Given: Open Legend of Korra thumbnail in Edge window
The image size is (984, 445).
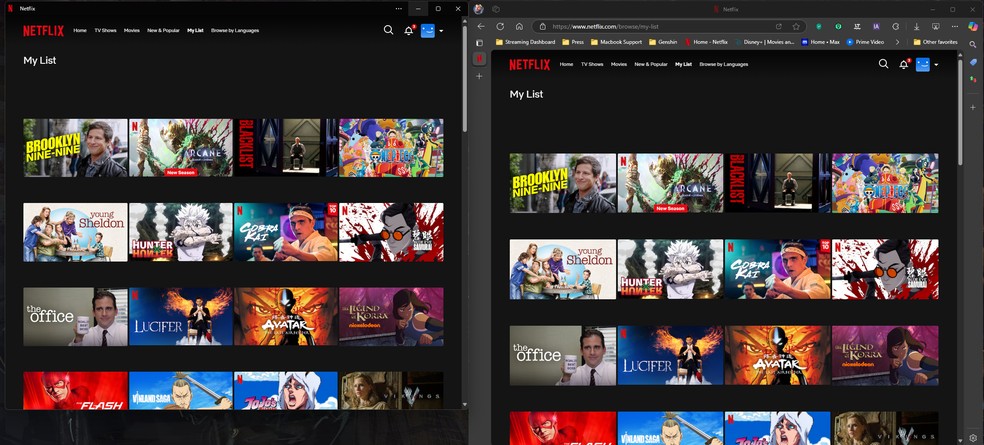Looking at the screenshot, I should pyautogui.click(x=885, y=355).
